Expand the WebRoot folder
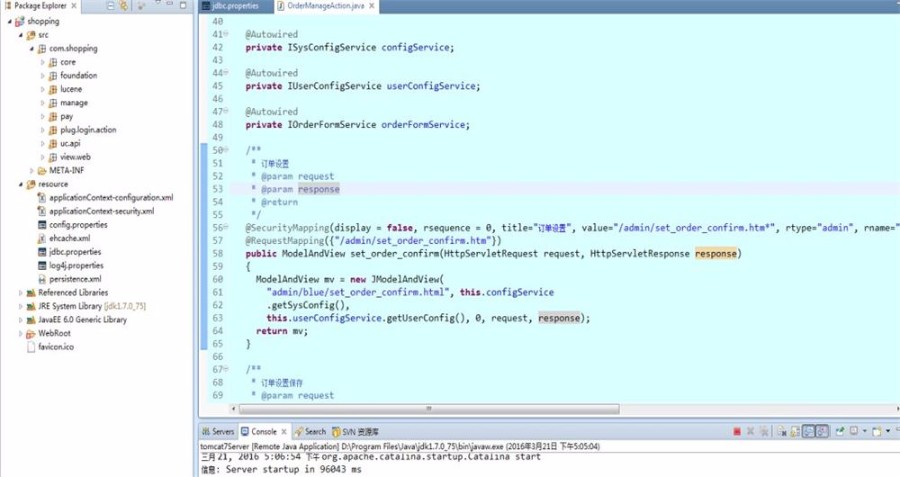The height and width of the screenshot is (477, 900). pos(21,333)
